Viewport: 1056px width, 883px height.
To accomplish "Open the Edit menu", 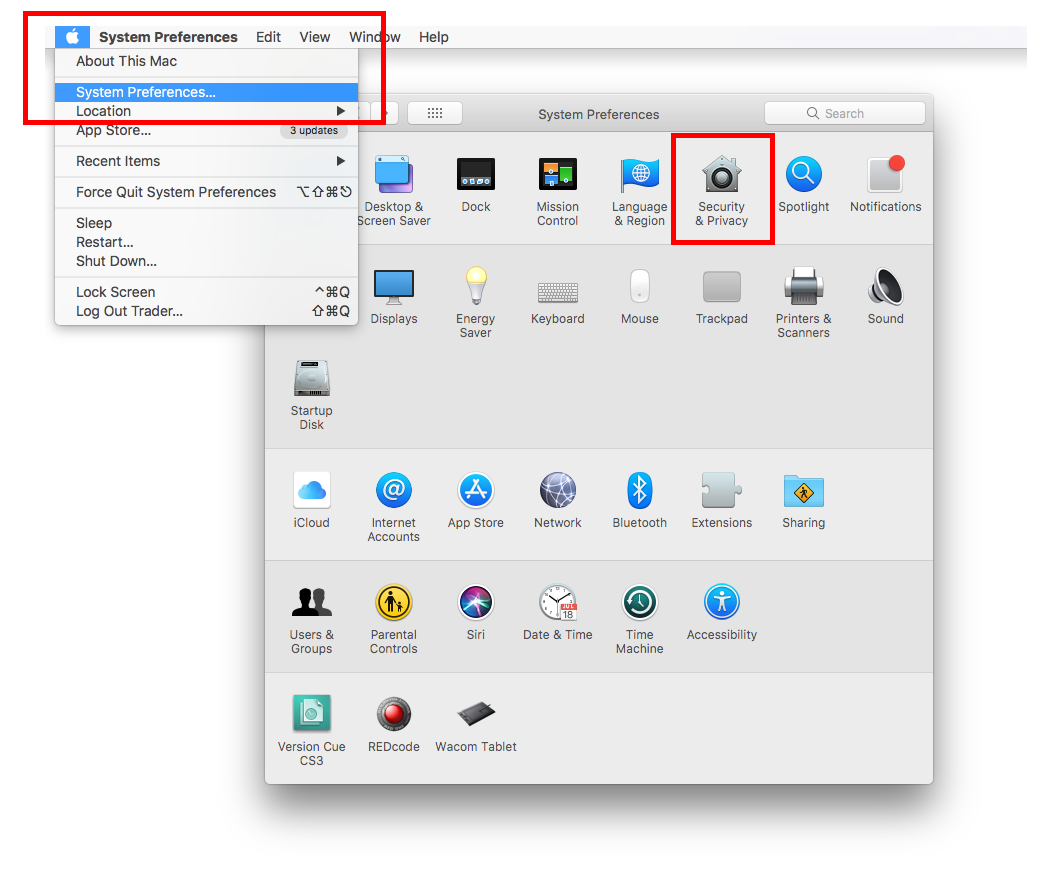I will tap(268, 37).
